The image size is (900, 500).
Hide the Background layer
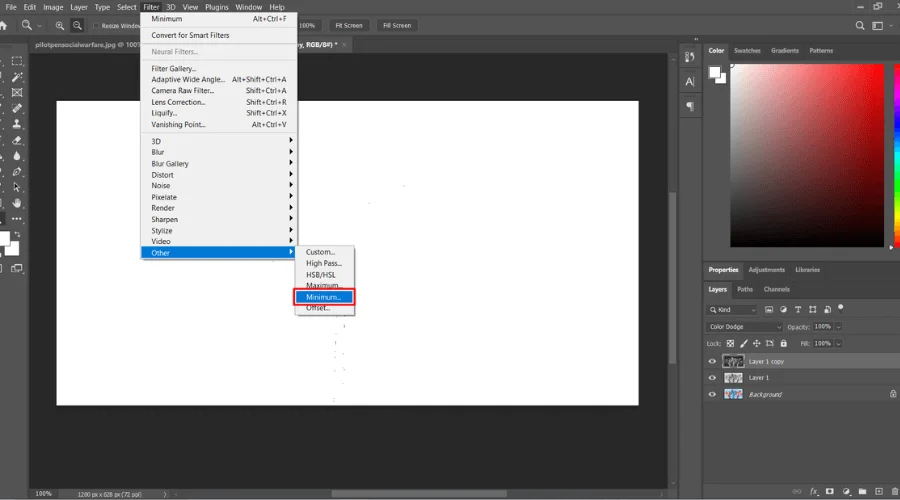pos(712,394)
